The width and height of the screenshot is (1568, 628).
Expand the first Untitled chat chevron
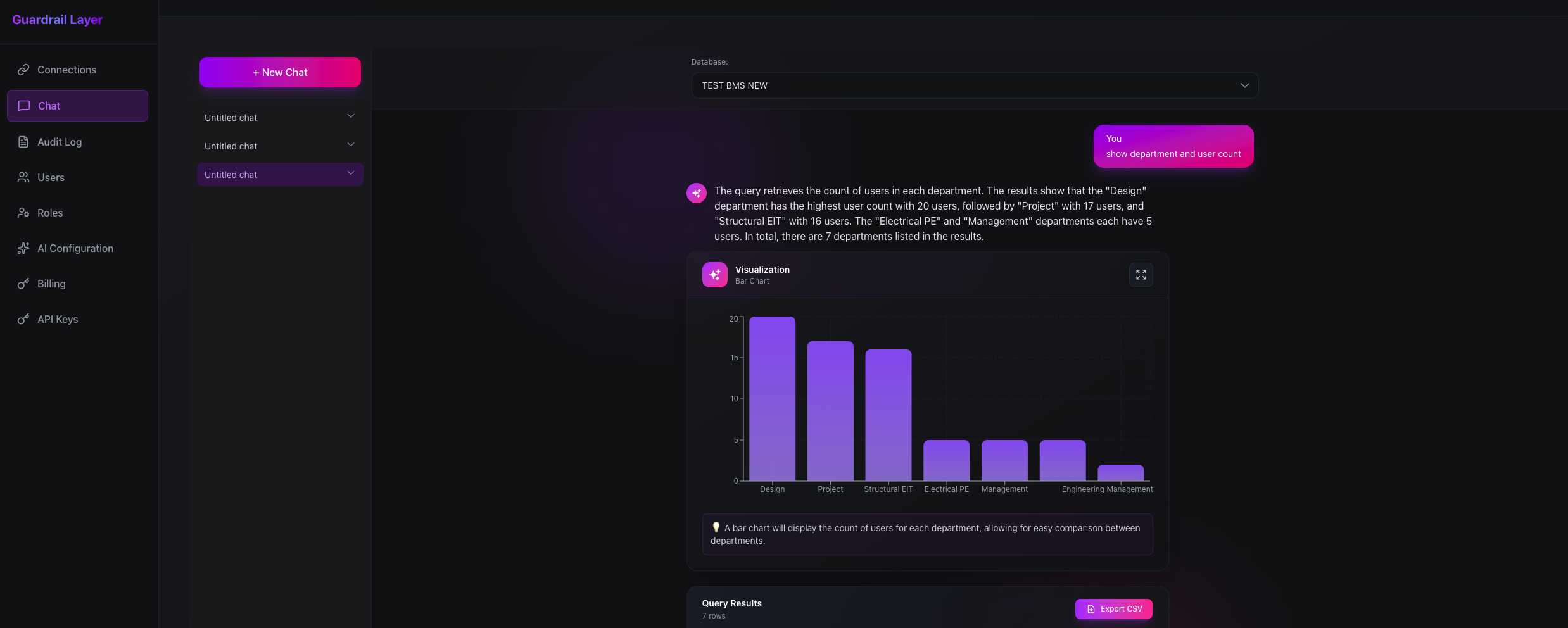click(351, 116)
